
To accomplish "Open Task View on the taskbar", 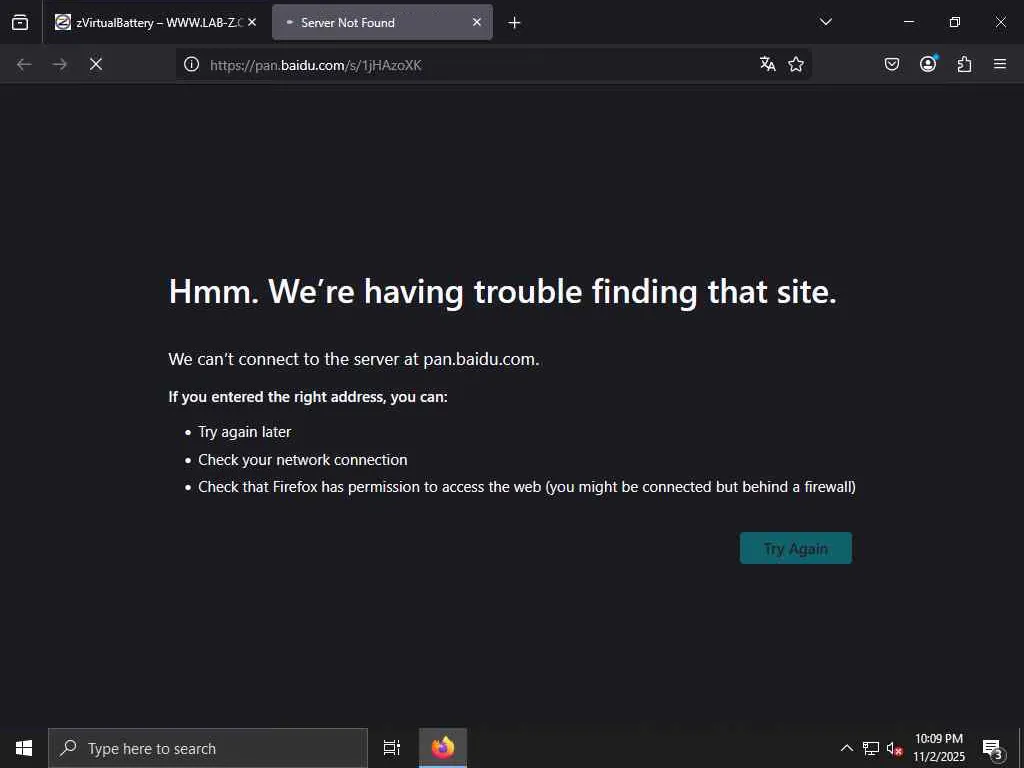I will tap(392, 748).
